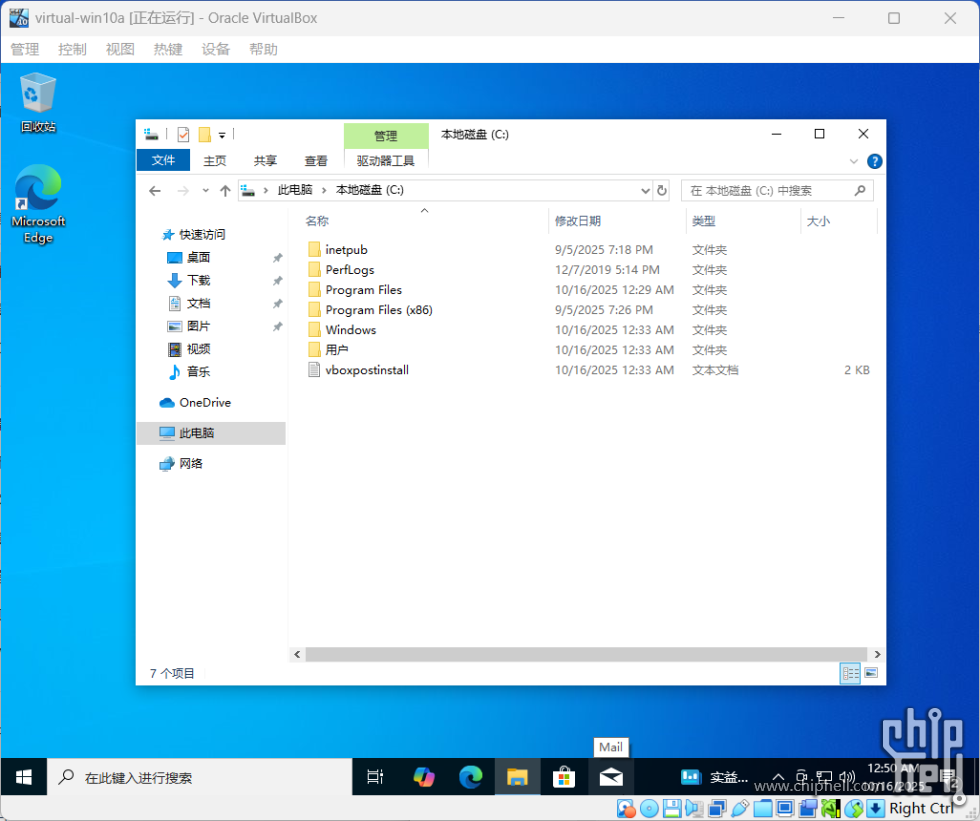Open the VirtualBox 设备 menu
The height and width of the screenshot is (821, 980).
215,49
